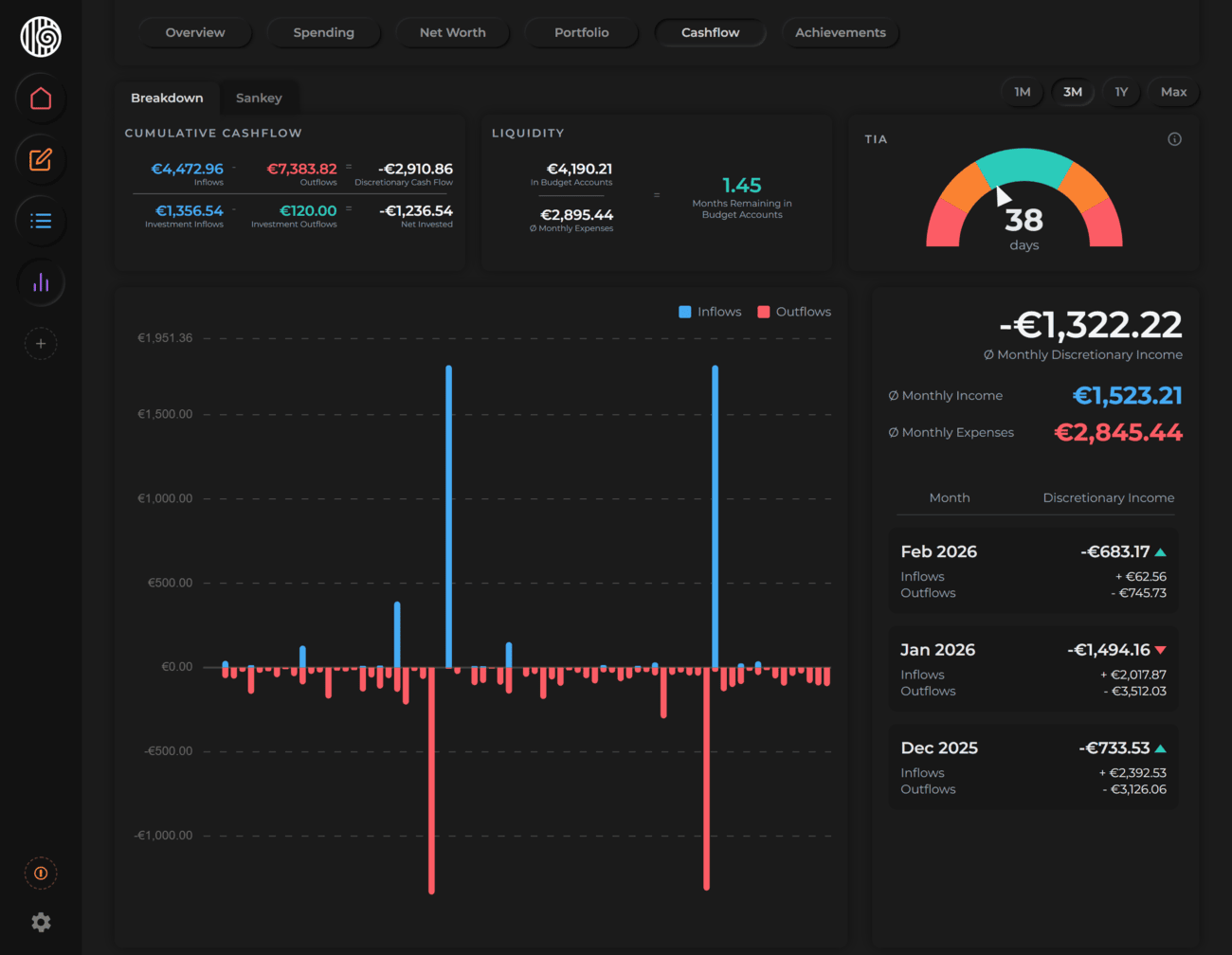
Task: Open the edit/compose tool in the sidebar
Action: click(41, 159)
